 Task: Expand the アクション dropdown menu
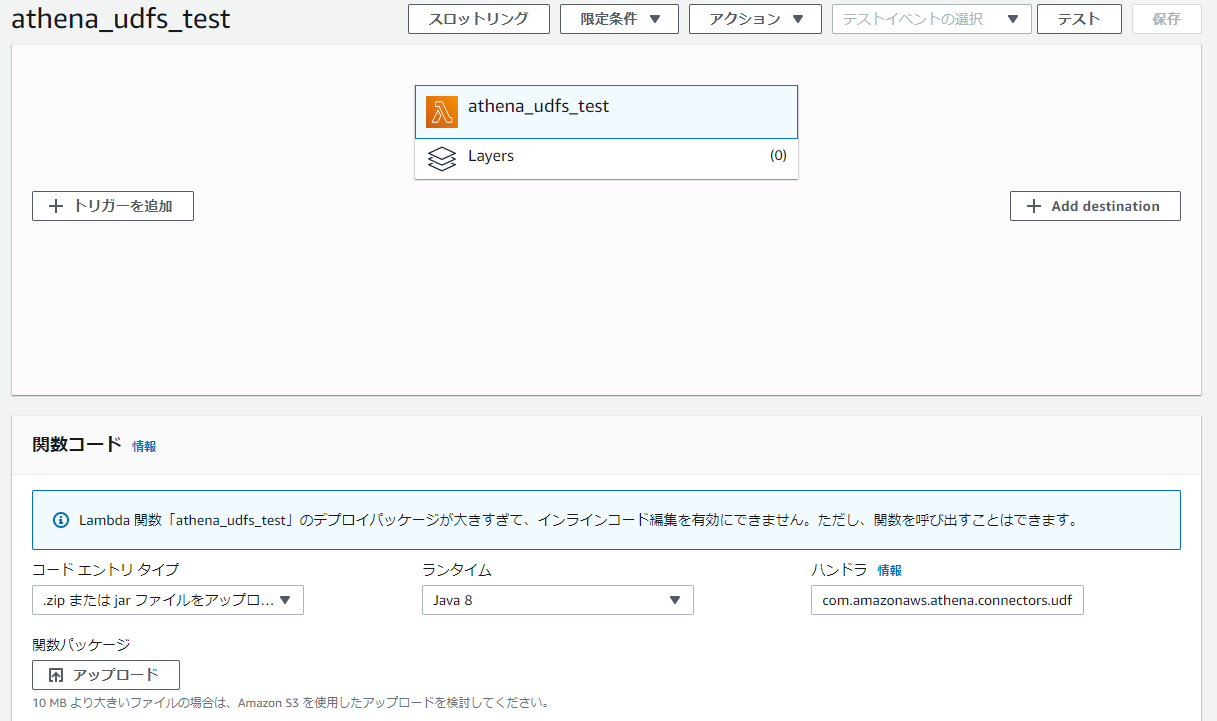pyautogui.click(x=755, y=18)
